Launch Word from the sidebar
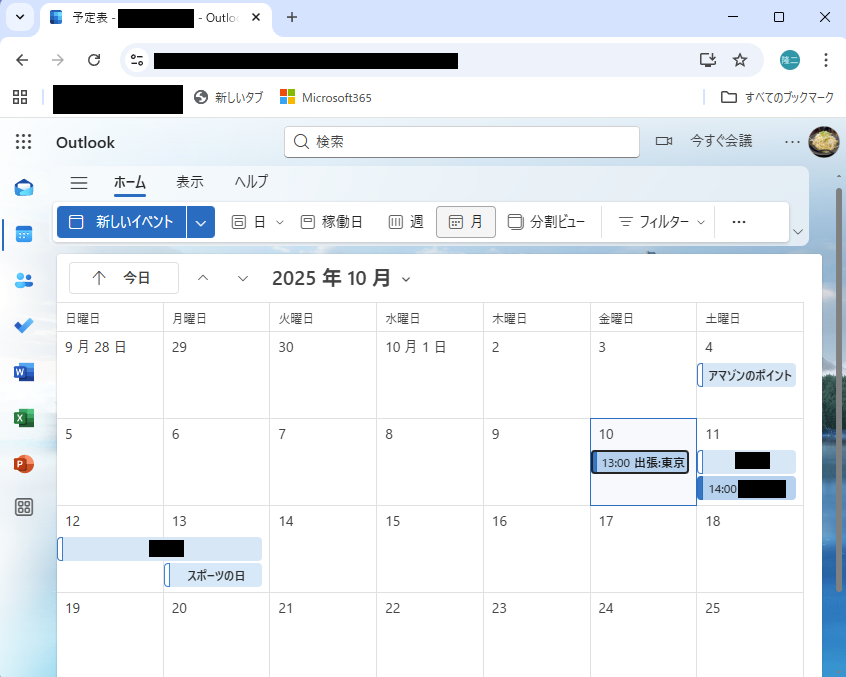 (x=23, y=372)
